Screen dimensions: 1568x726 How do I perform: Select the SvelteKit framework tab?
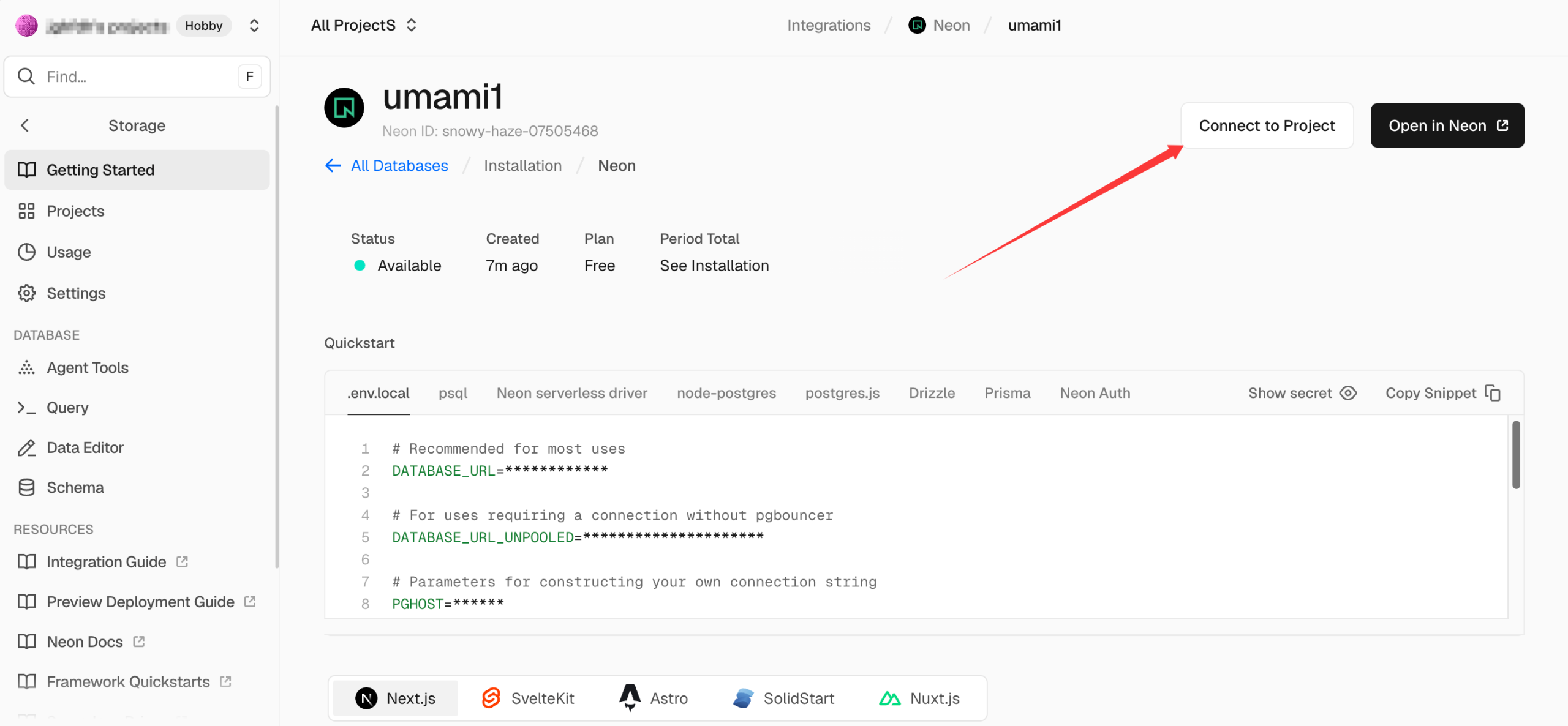528,698
